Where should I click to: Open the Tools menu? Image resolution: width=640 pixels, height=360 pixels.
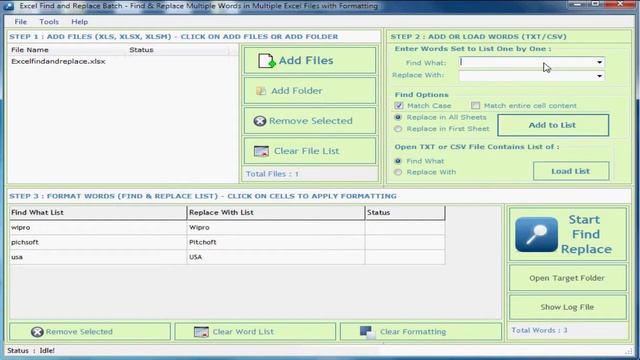point(49,22)
